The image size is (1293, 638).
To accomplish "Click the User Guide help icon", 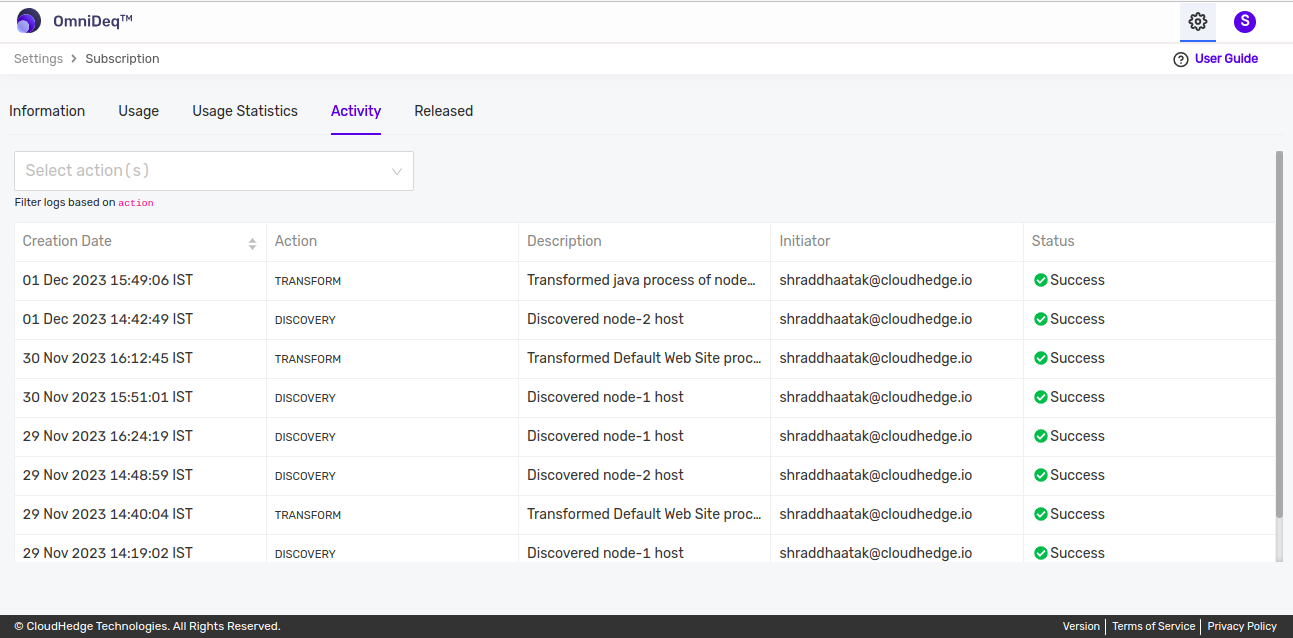I will click(1181, 59).
